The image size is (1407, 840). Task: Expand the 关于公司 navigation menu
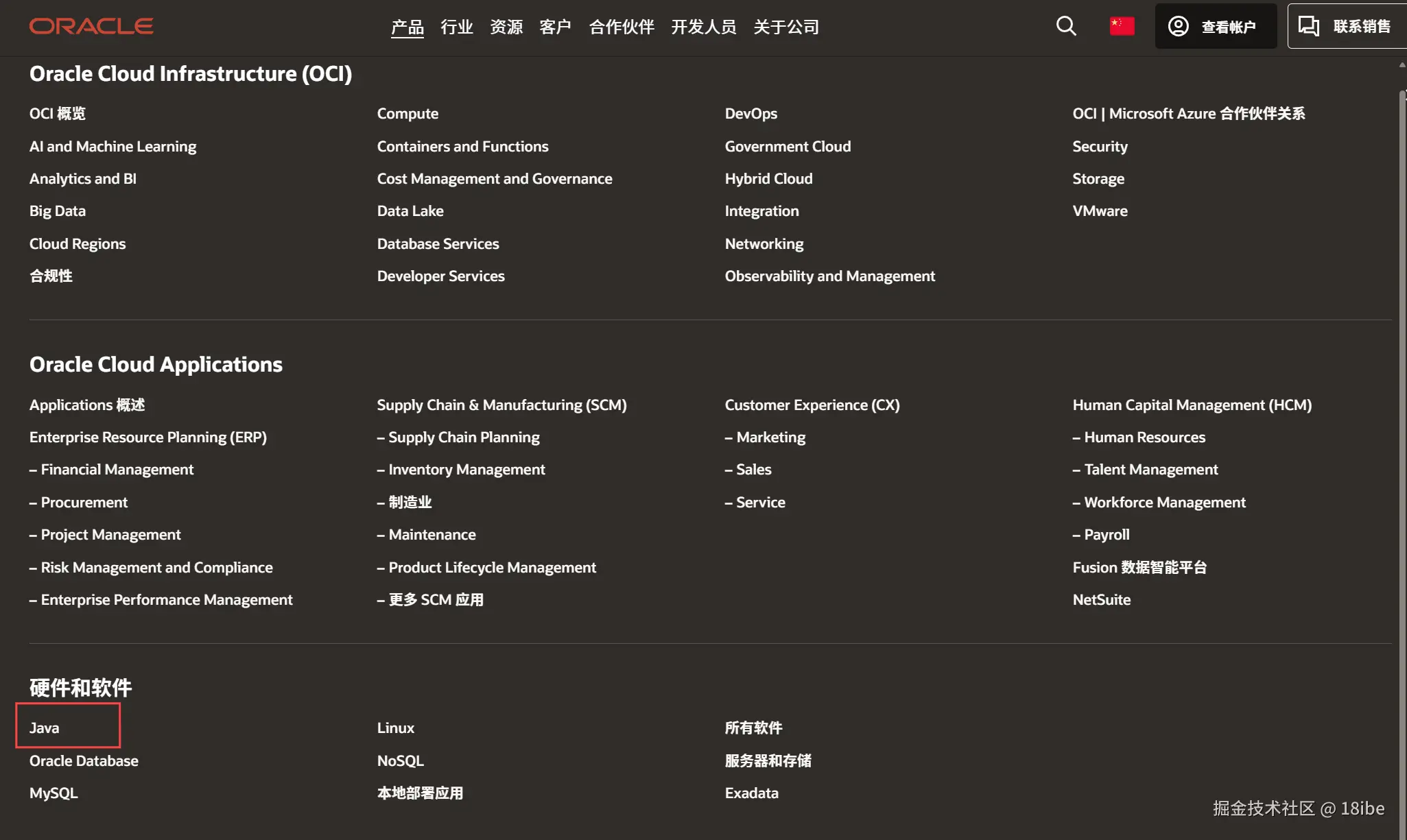[x=786, y=27]
